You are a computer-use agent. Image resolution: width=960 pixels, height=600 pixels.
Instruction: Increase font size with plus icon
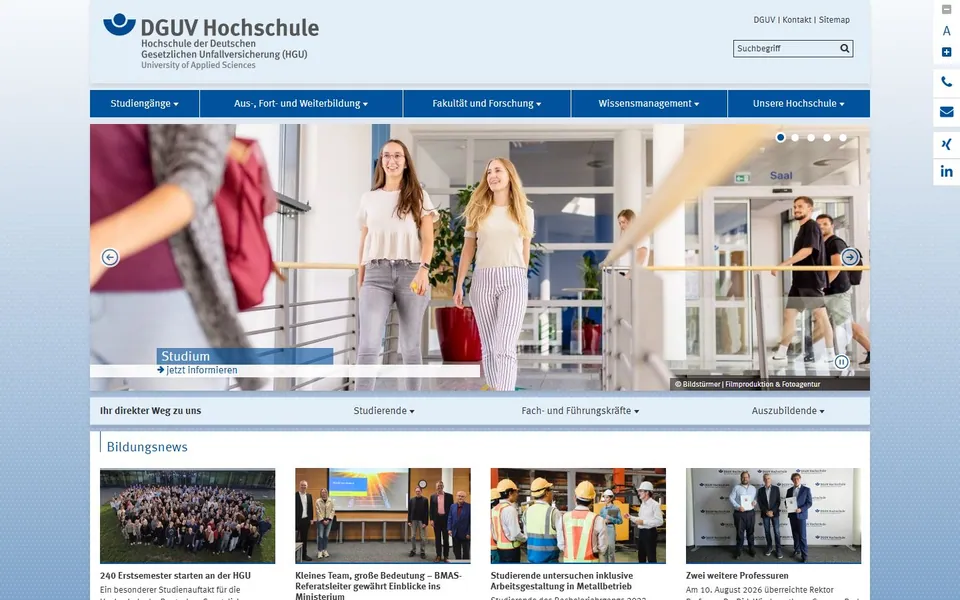coord(946,52)
